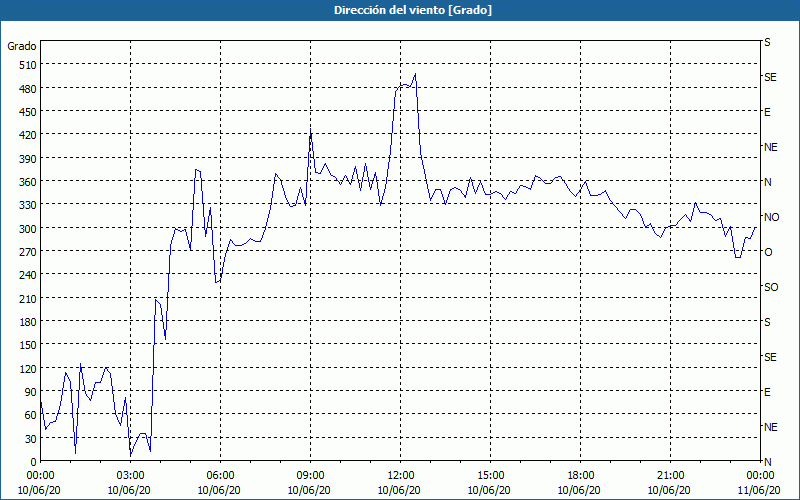800x500 pixels.
Task: Click the 270 degree axis label
Action: click(28, 252)
